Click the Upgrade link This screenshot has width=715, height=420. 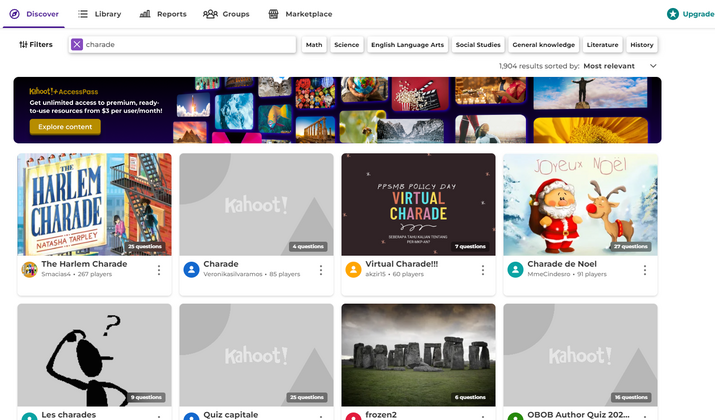click(698, 14)
